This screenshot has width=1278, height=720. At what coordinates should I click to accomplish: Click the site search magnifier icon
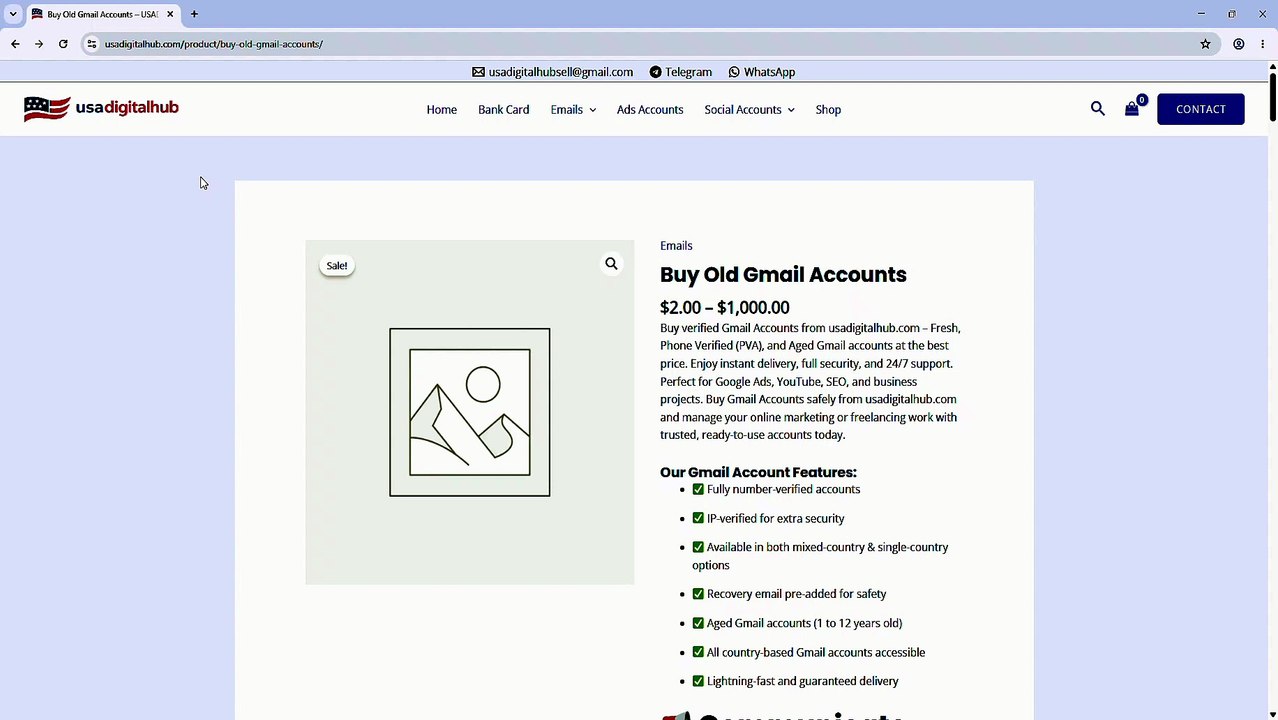[1098, 109]
